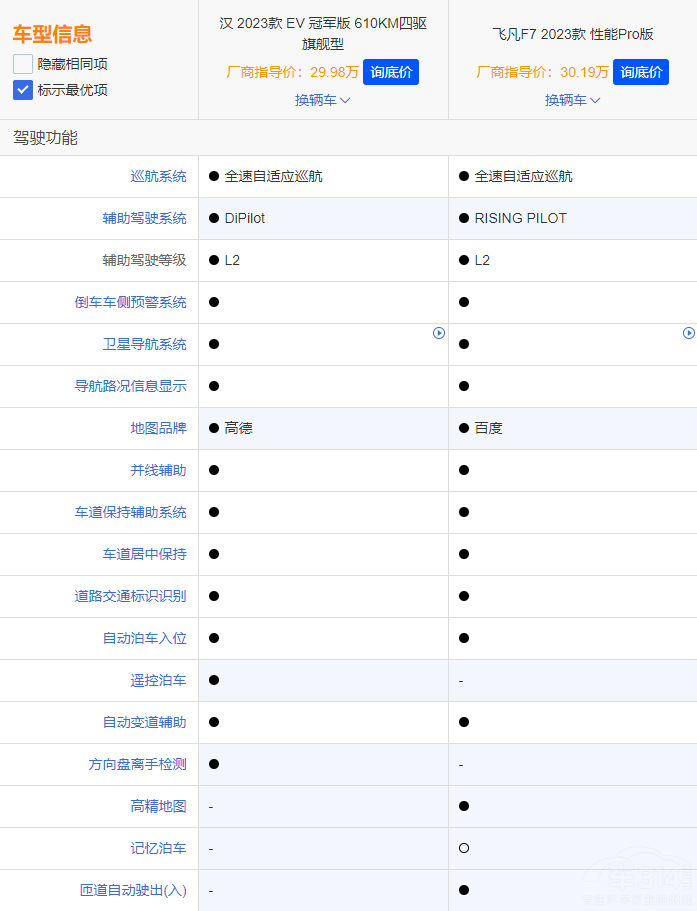The width and height of the screenshot is (697, 911).
Task: Open 换辆车 dropdown under Feifan F7
Action: click(x=572, y=100)
